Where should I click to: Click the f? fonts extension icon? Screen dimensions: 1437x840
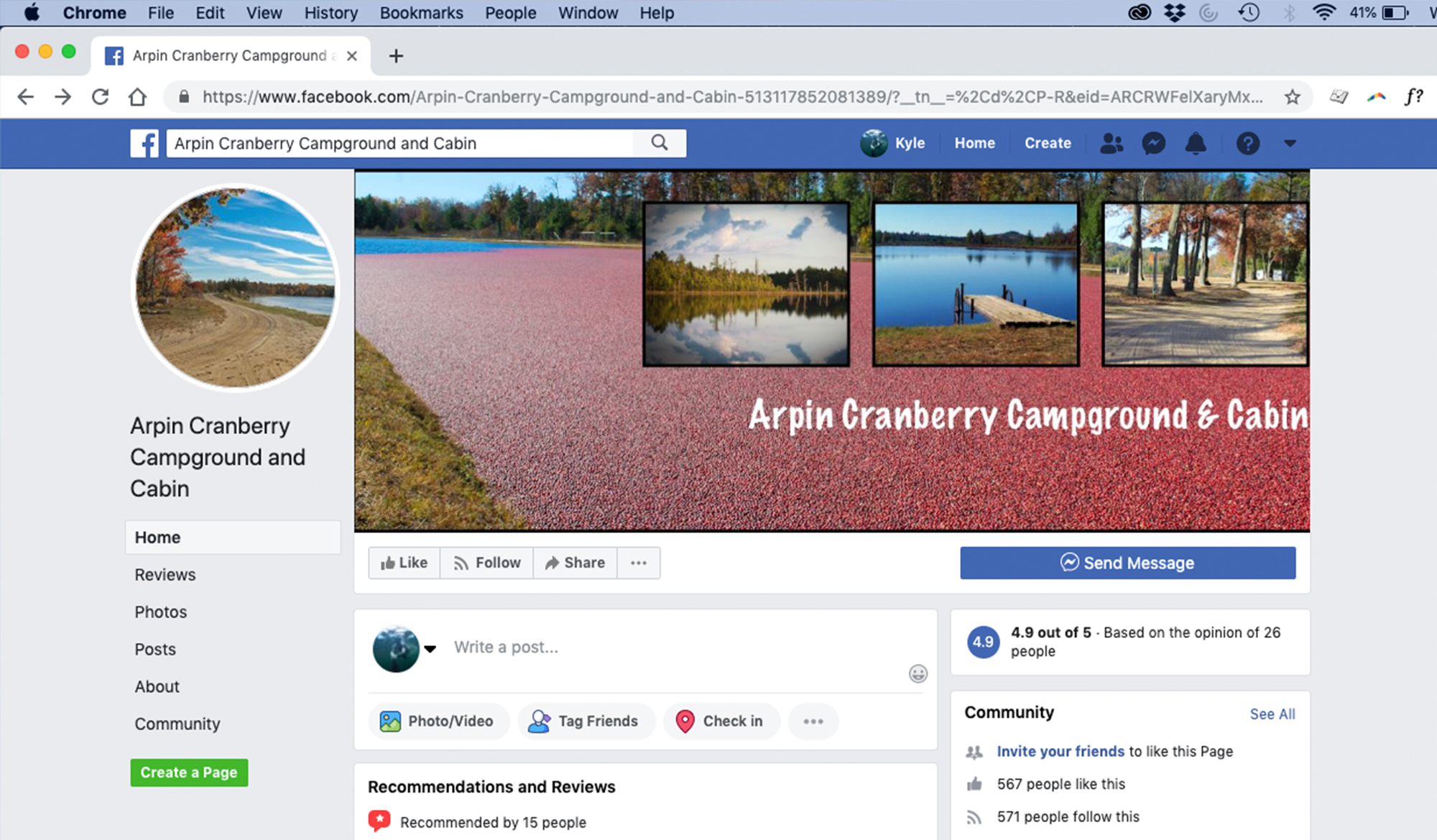click(1413, 96)
